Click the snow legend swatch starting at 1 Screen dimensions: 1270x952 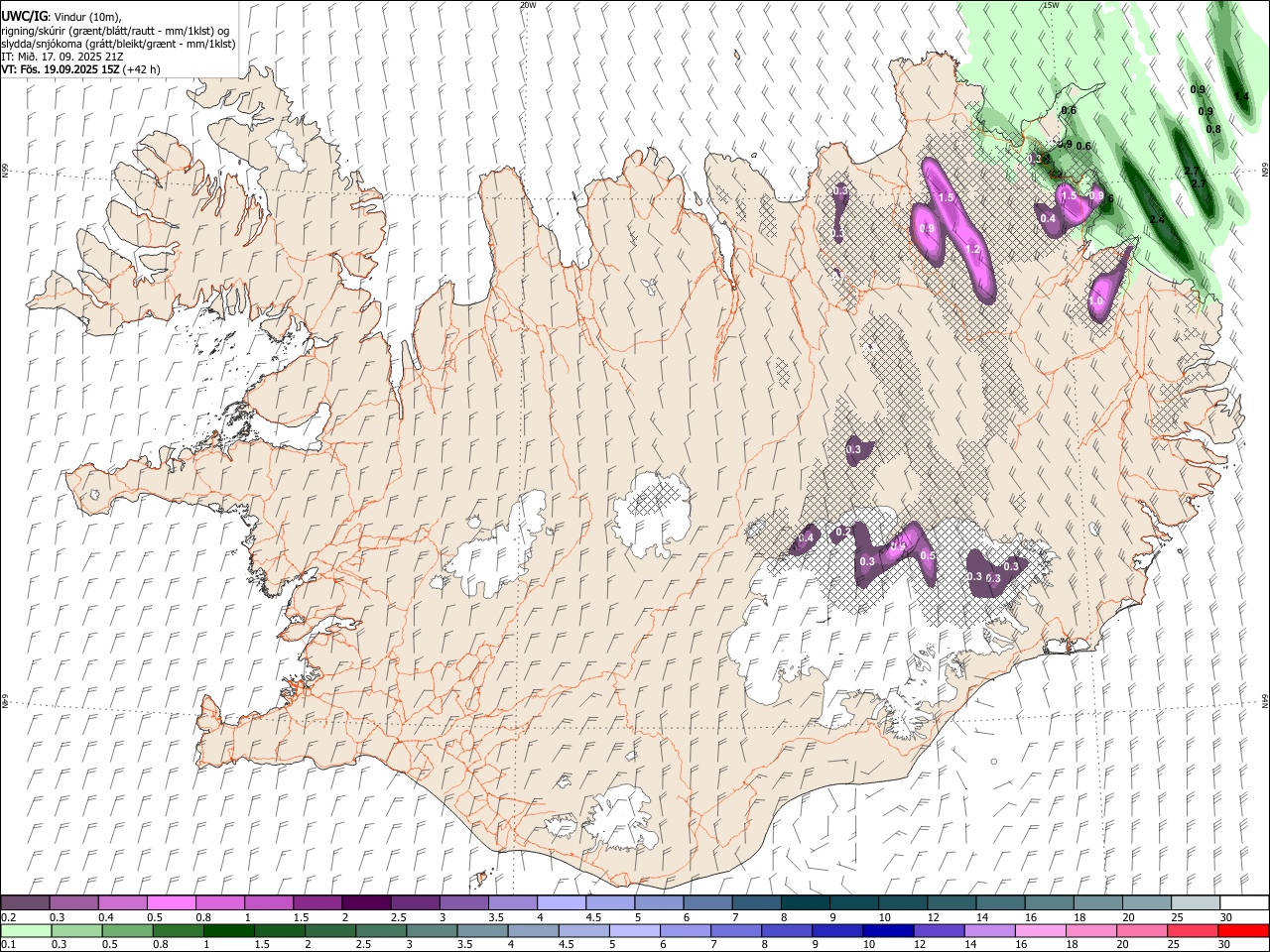point(269,902)
